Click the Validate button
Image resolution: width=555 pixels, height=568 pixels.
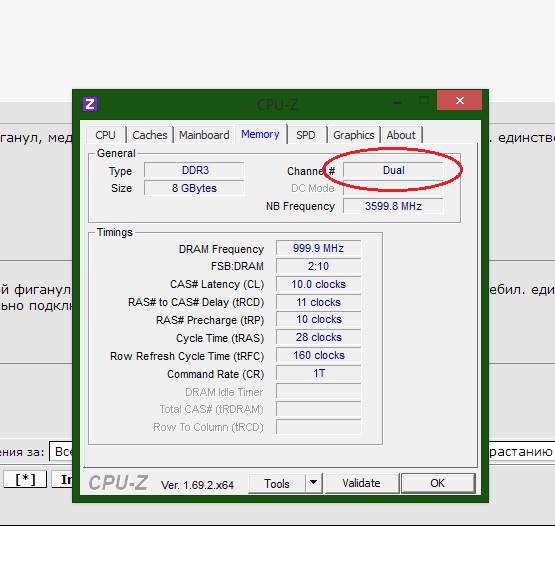pos(362,483)
